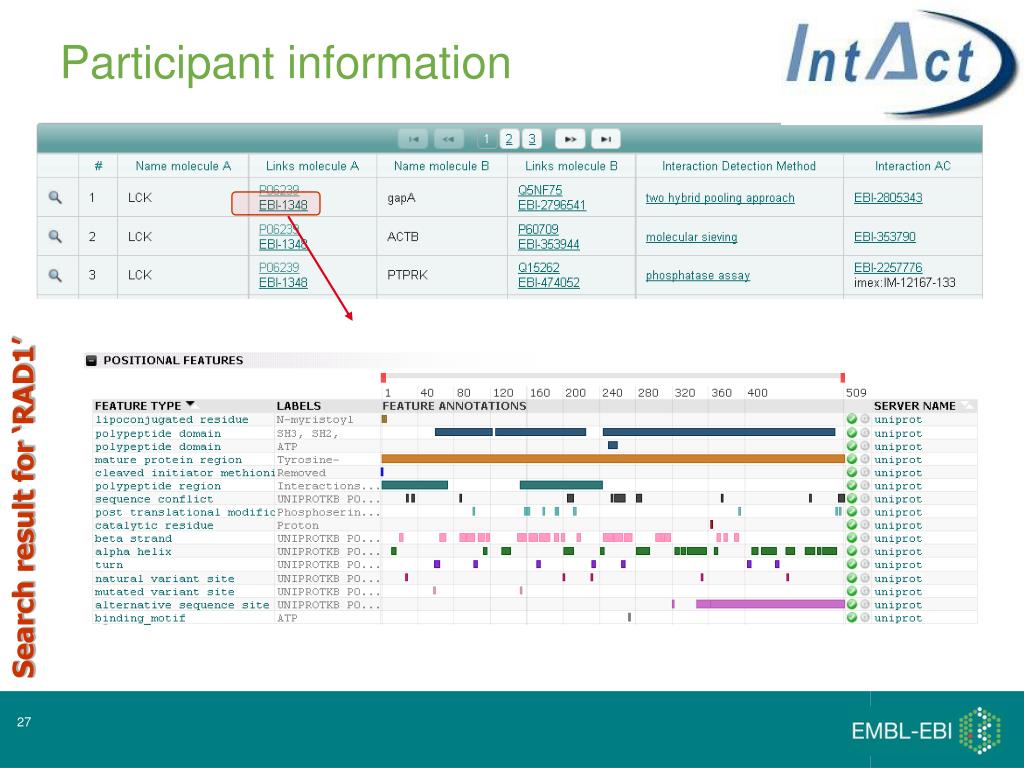Screen dimensions: 1024x768
Task: Open details magnifier for row 1 gapA
Action: (x=56, y=197)
